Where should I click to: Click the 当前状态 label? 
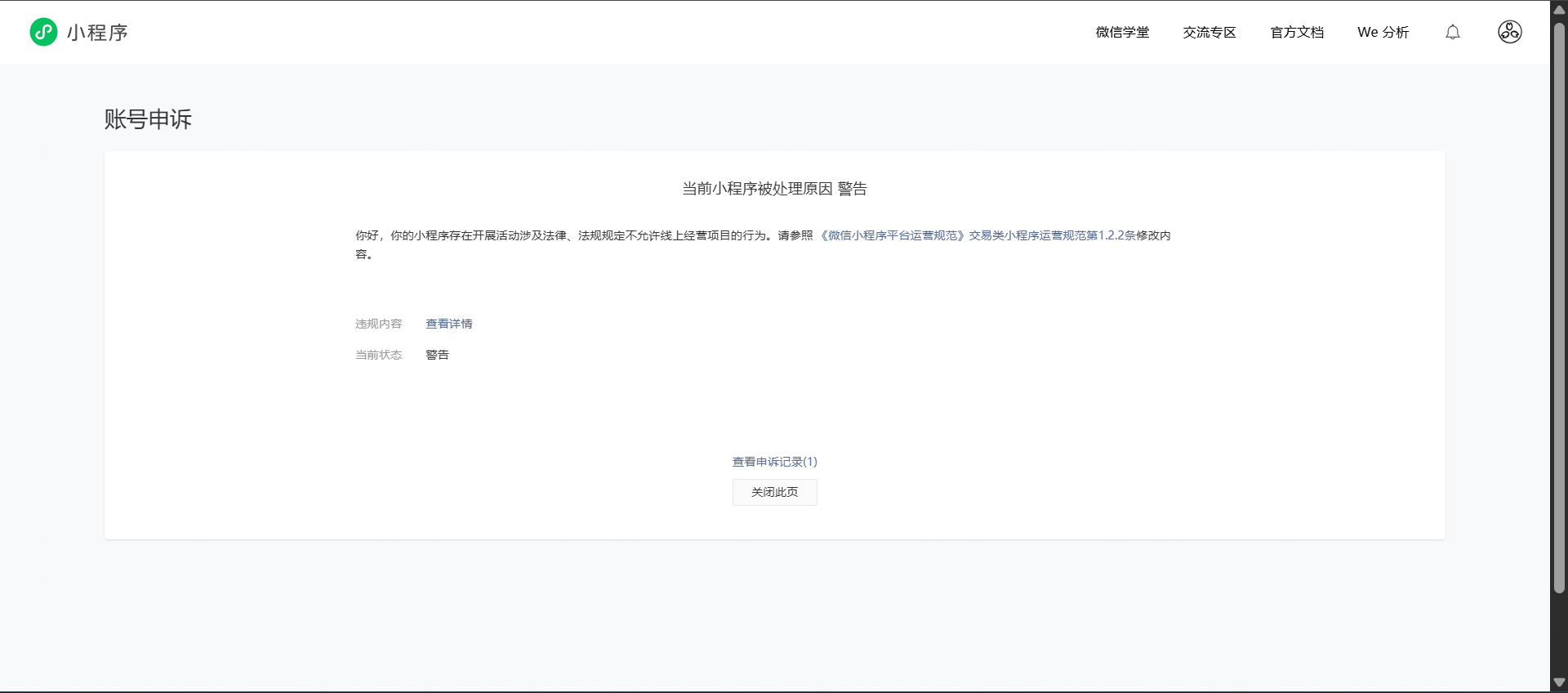[x=379, y=355]
